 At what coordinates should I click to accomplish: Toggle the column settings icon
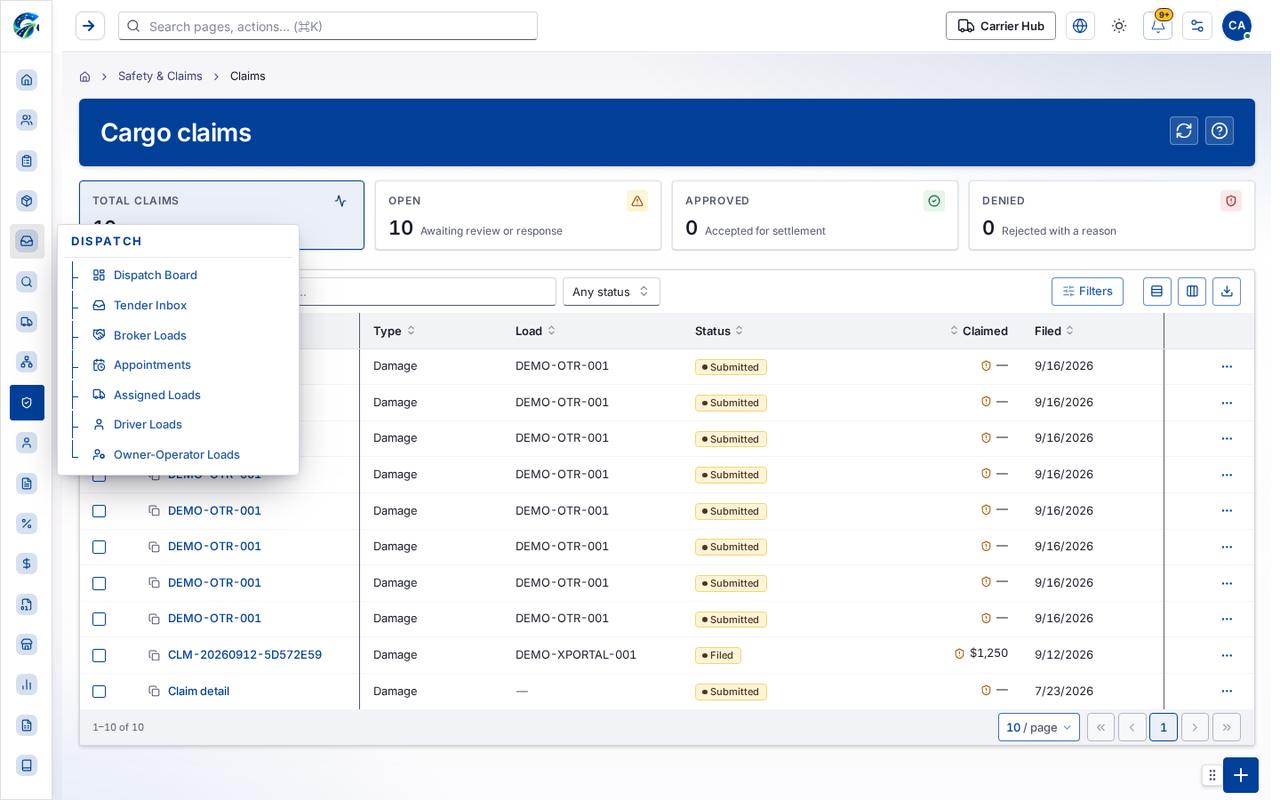point(1192,291)
